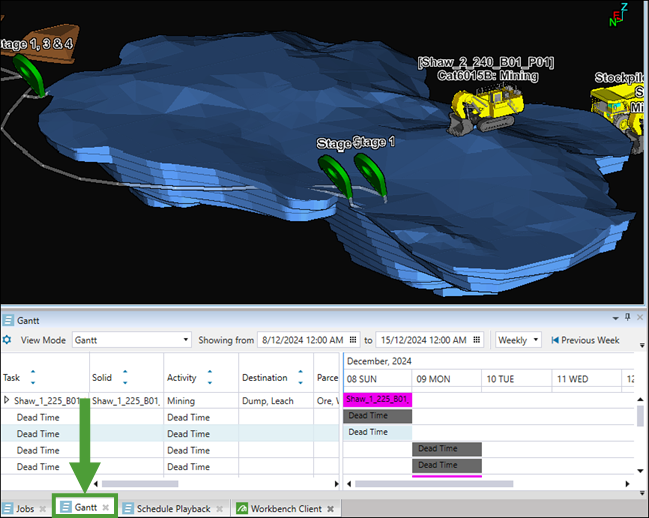Image resolution: width=649 pixels, height=518 pixels.
Task: Select the magenta Shaw_1_225_B01 Gantt bar
Action: (x=377, y=399)
